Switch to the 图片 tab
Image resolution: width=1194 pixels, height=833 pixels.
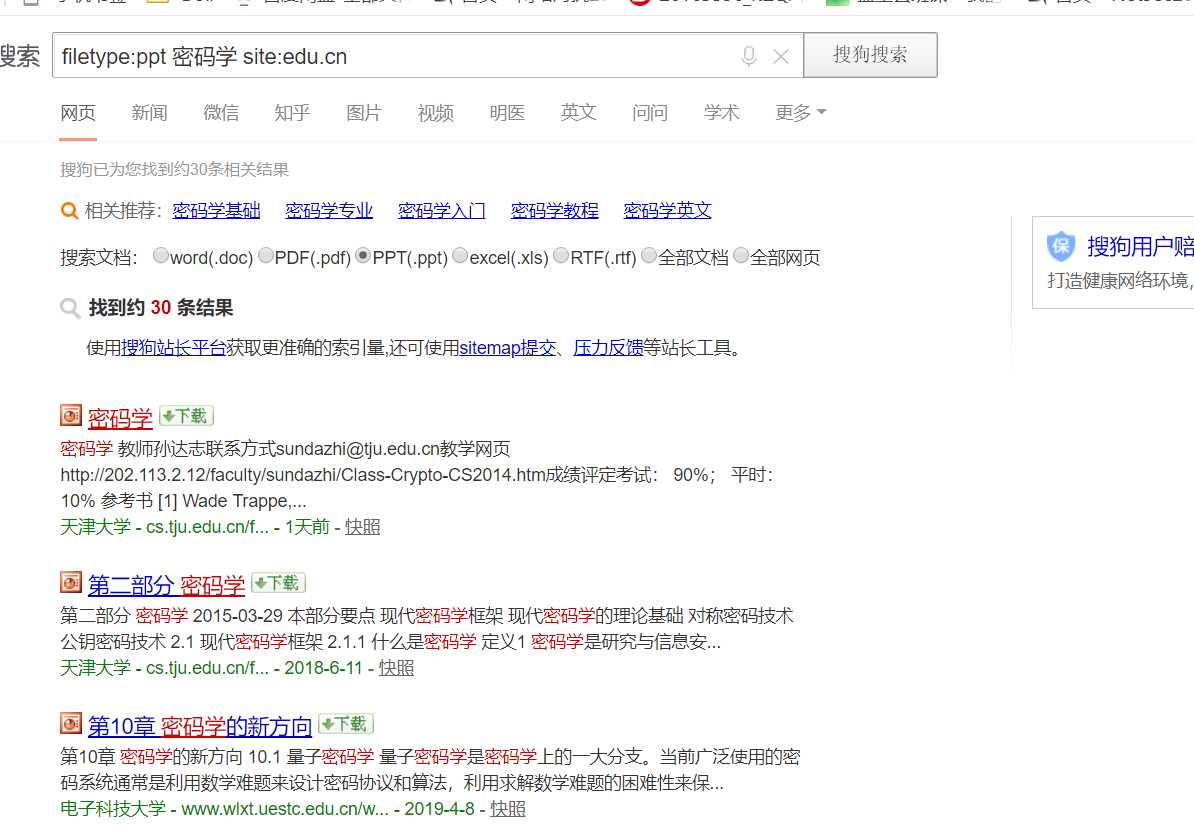(x=364, y=113)
